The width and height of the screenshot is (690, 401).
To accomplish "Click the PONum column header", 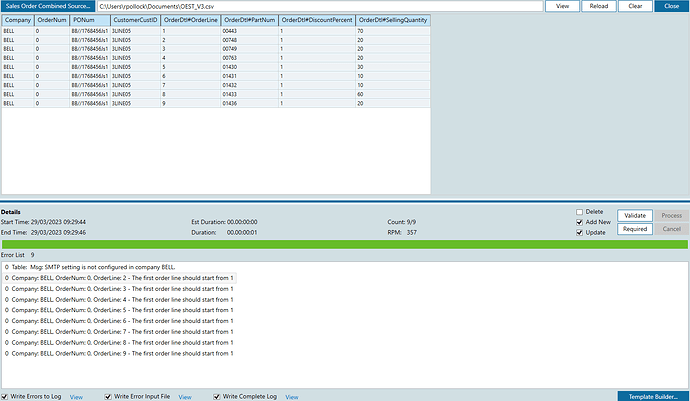I will pyautogui.click(x=90, y=20).
